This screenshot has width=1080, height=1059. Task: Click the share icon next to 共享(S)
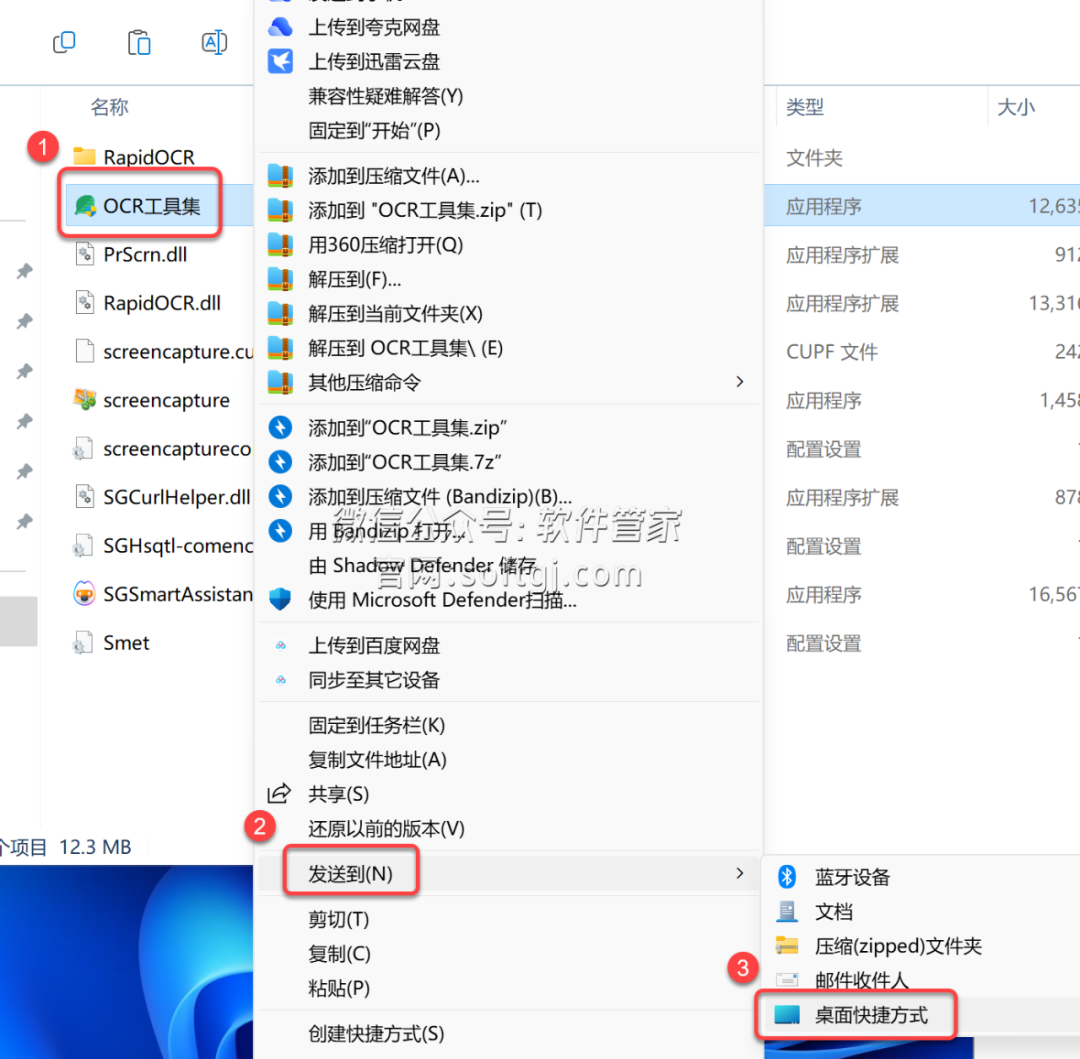279,794
